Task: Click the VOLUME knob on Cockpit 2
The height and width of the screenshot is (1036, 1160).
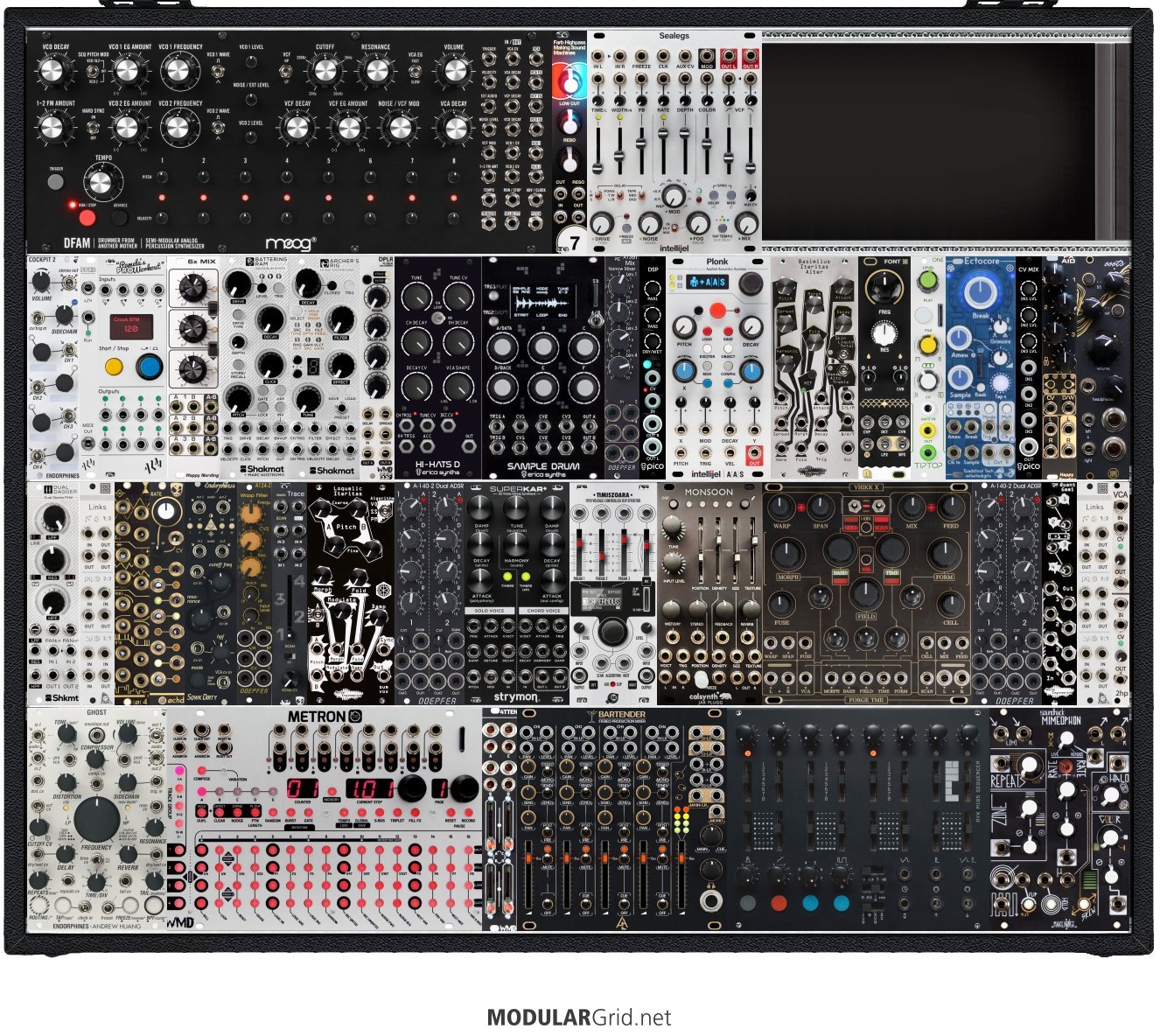Action: tap(41, 282)
